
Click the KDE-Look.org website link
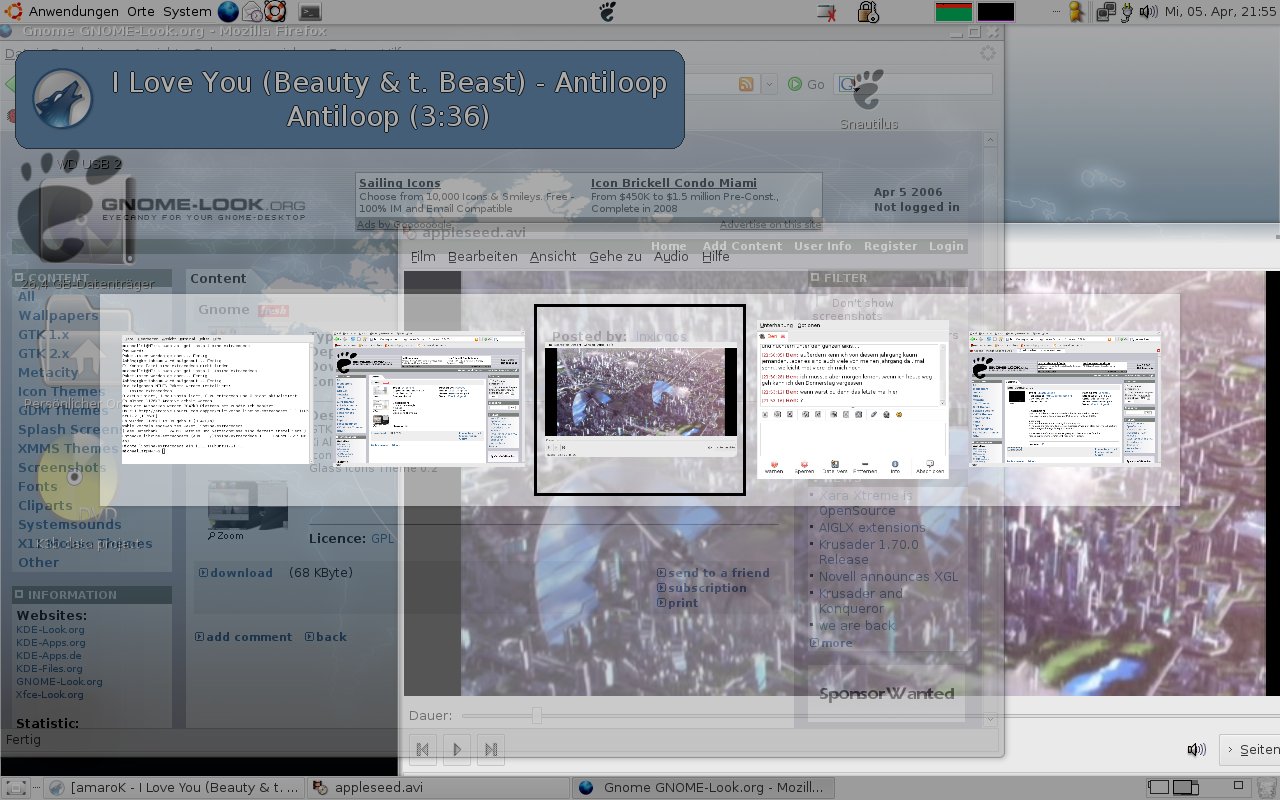tap(50, 630)
